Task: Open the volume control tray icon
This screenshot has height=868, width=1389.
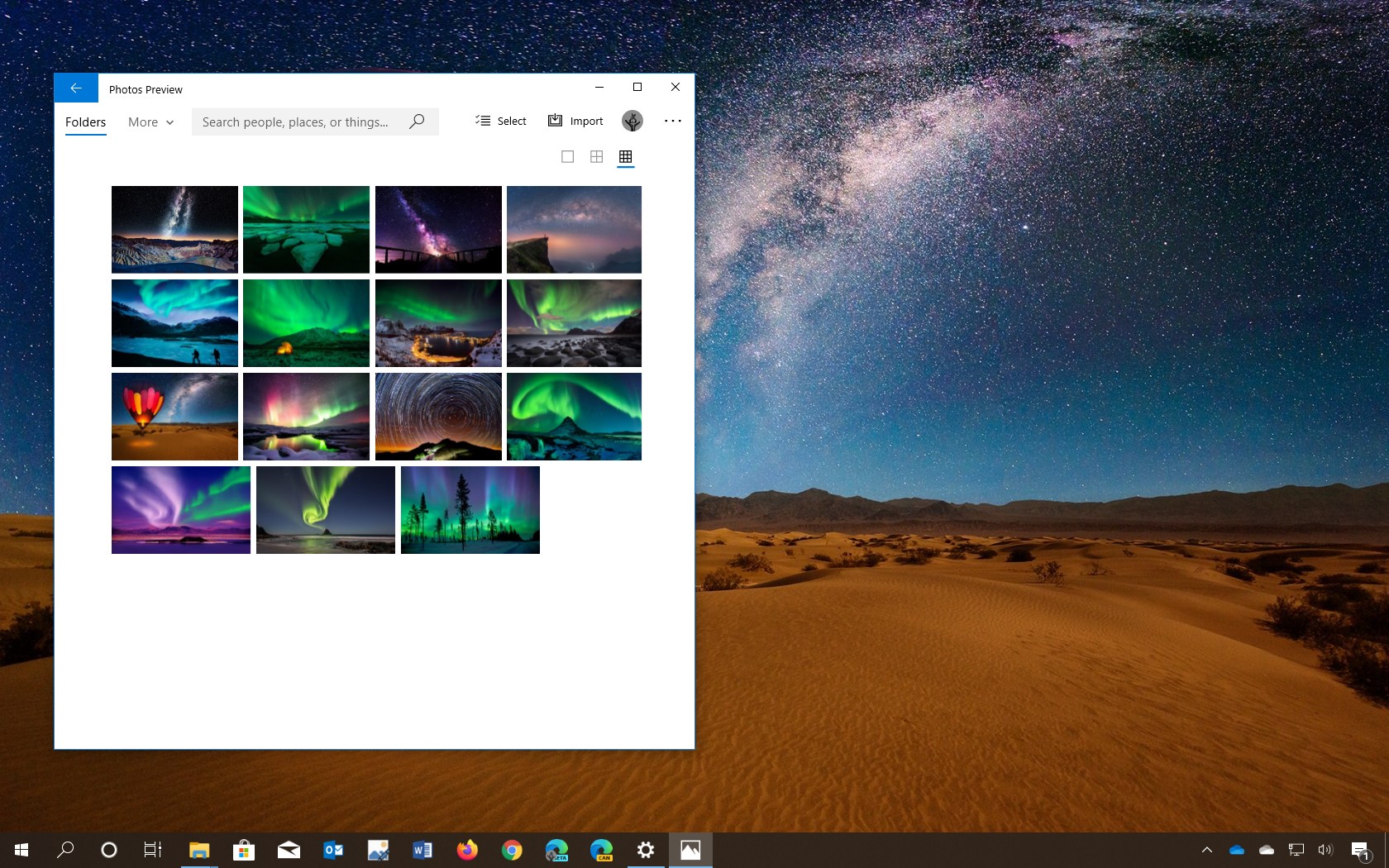Action: tap(1325, 850)
